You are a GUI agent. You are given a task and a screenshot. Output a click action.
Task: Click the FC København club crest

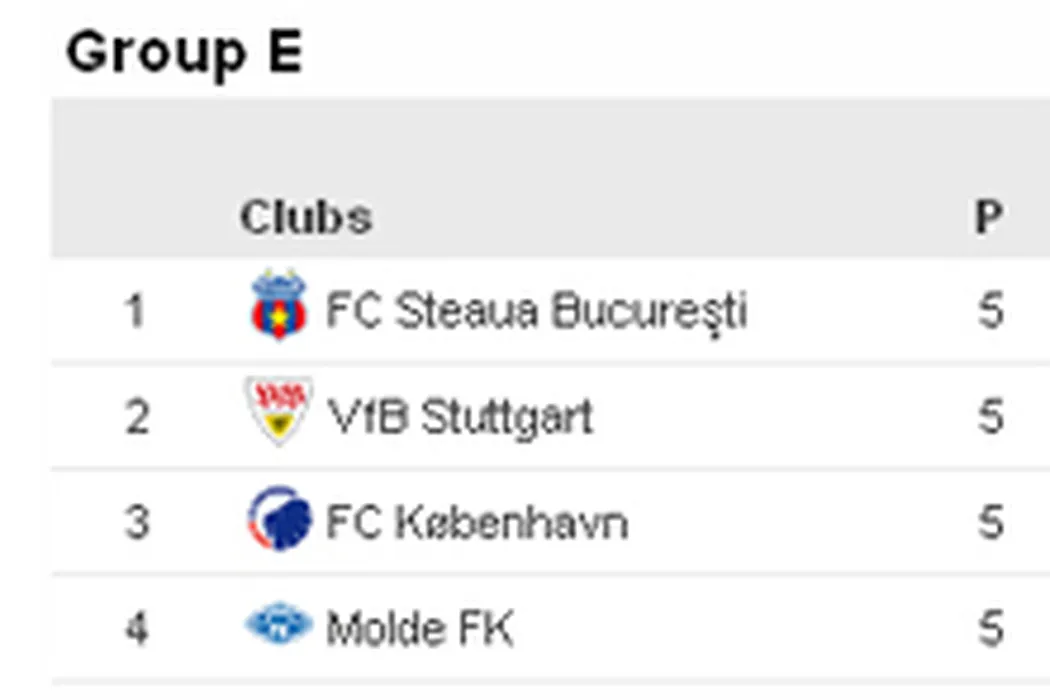pos(275,519)
